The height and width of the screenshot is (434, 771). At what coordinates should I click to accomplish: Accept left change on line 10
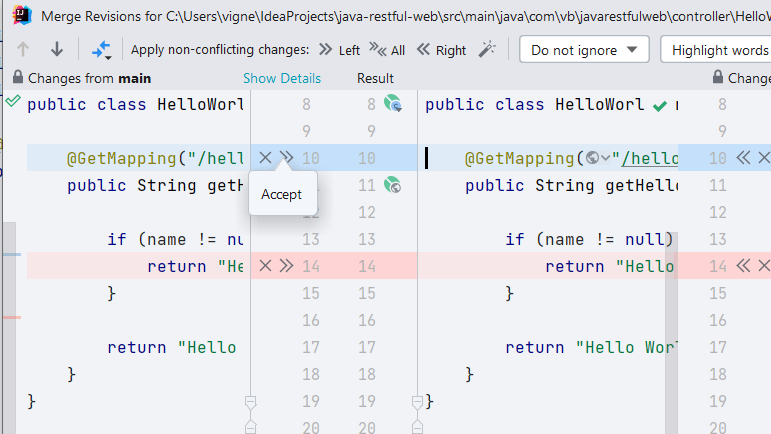click(x=287, y=158)
